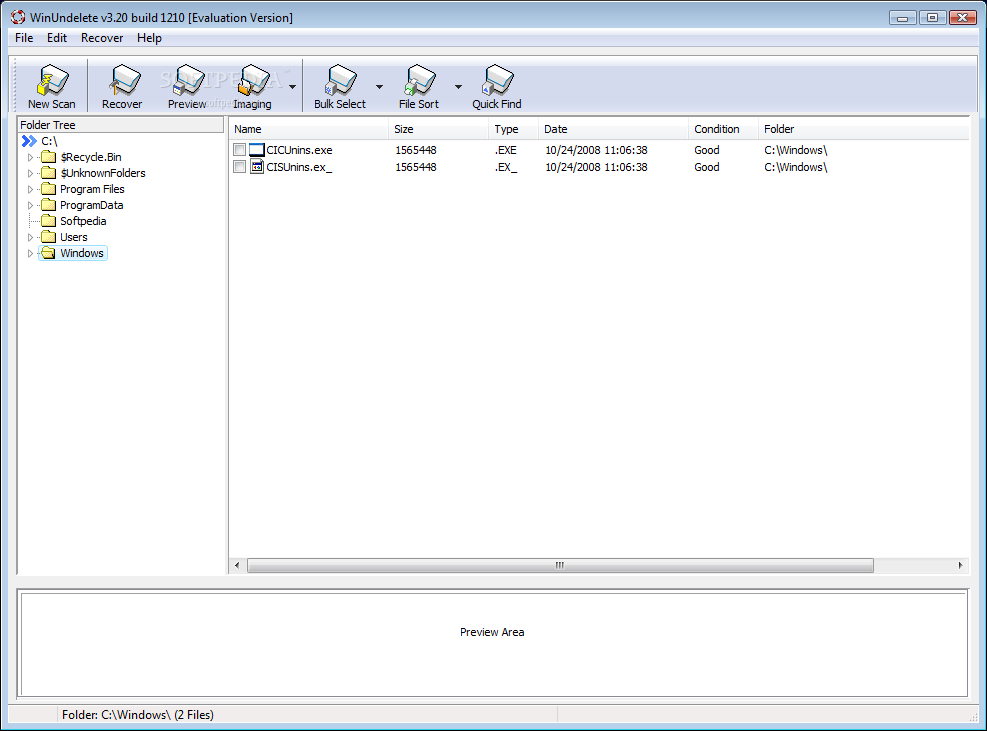
Task: Select the $Recycle.Bin folder icon
Action: (48, 157)
